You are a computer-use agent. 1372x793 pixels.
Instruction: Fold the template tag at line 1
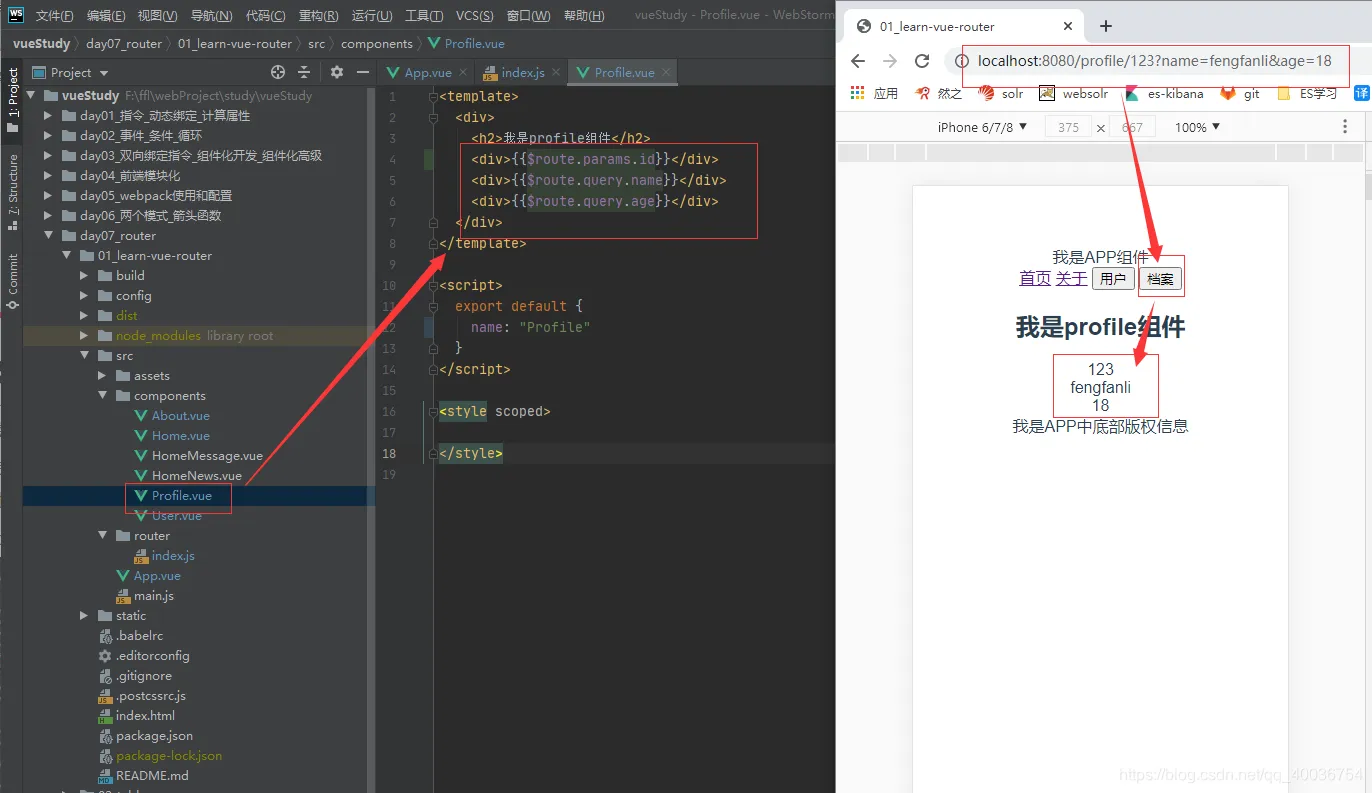pyautogui.click(x=433, y=97)
